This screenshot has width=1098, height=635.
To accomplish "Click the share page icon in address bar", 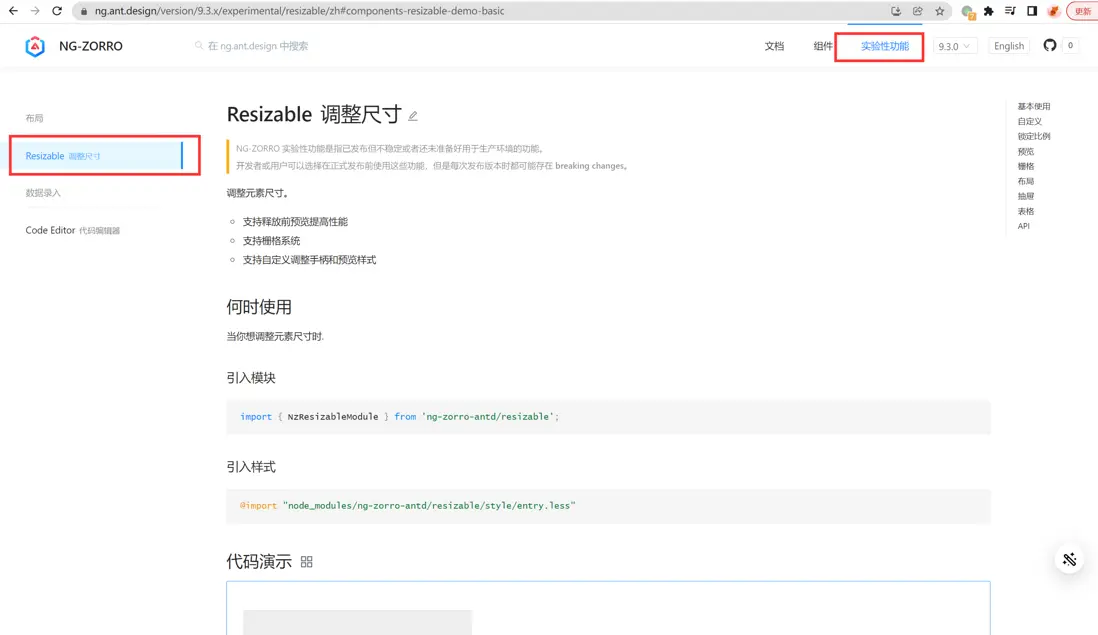I will (x=917, y=11).
